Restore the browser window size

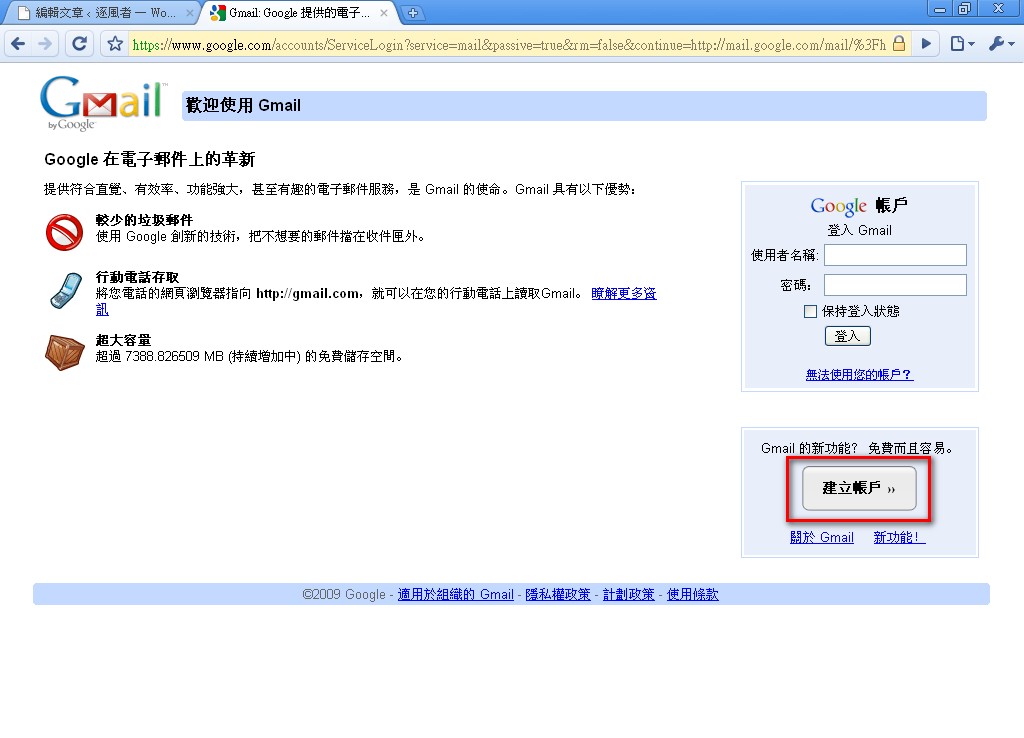(x=964, y=9)
